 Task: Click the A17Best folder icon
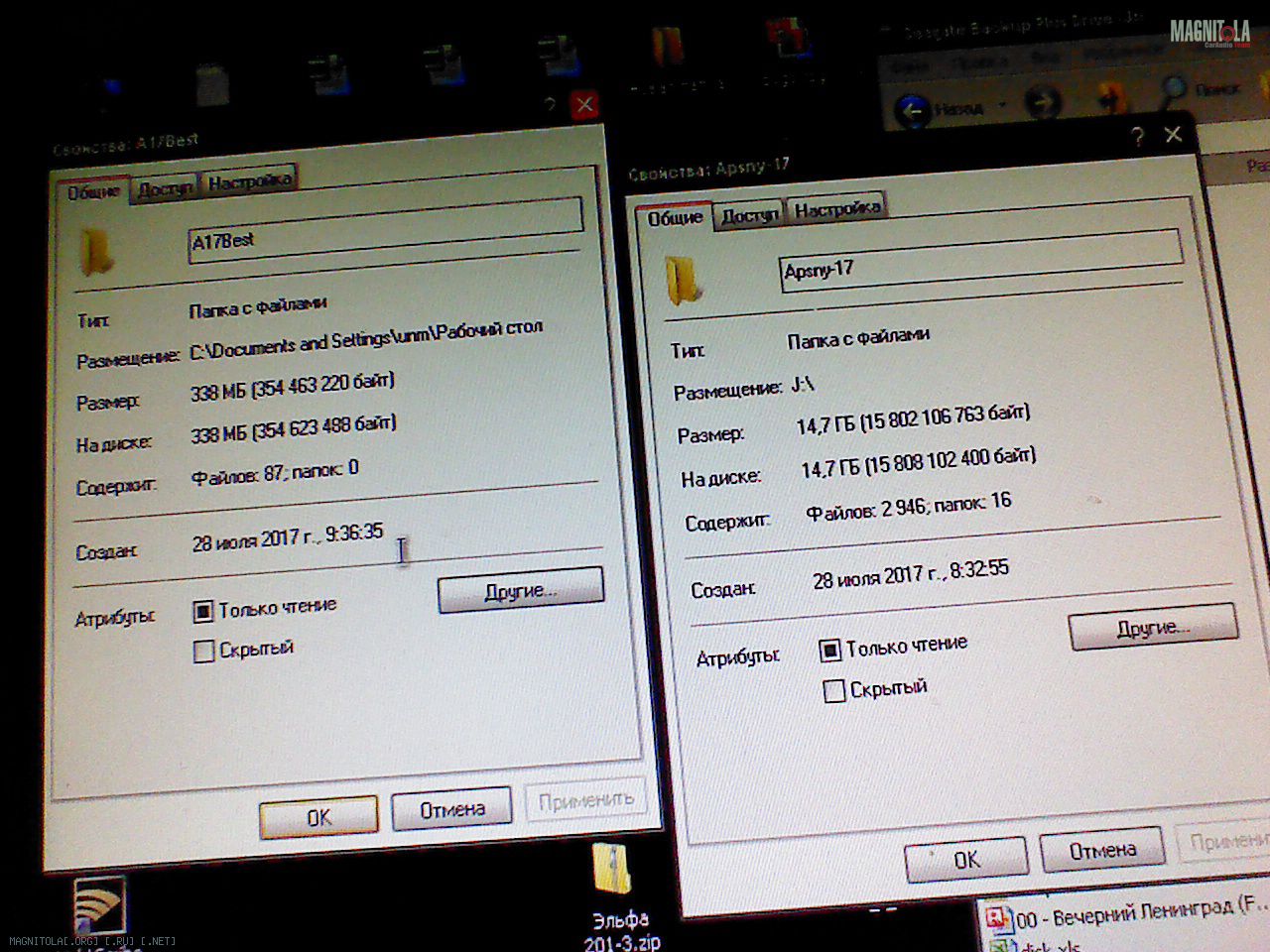pyautogui.click(x=97, y=251)
